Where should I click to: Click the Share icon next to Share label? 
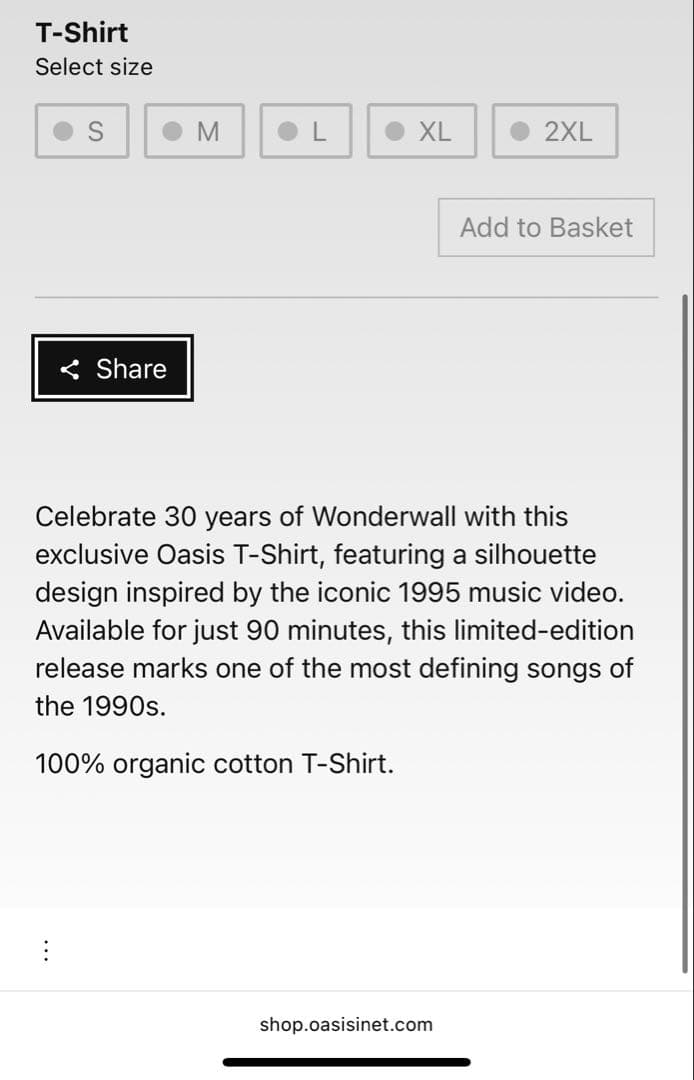(x=69, y=368)
